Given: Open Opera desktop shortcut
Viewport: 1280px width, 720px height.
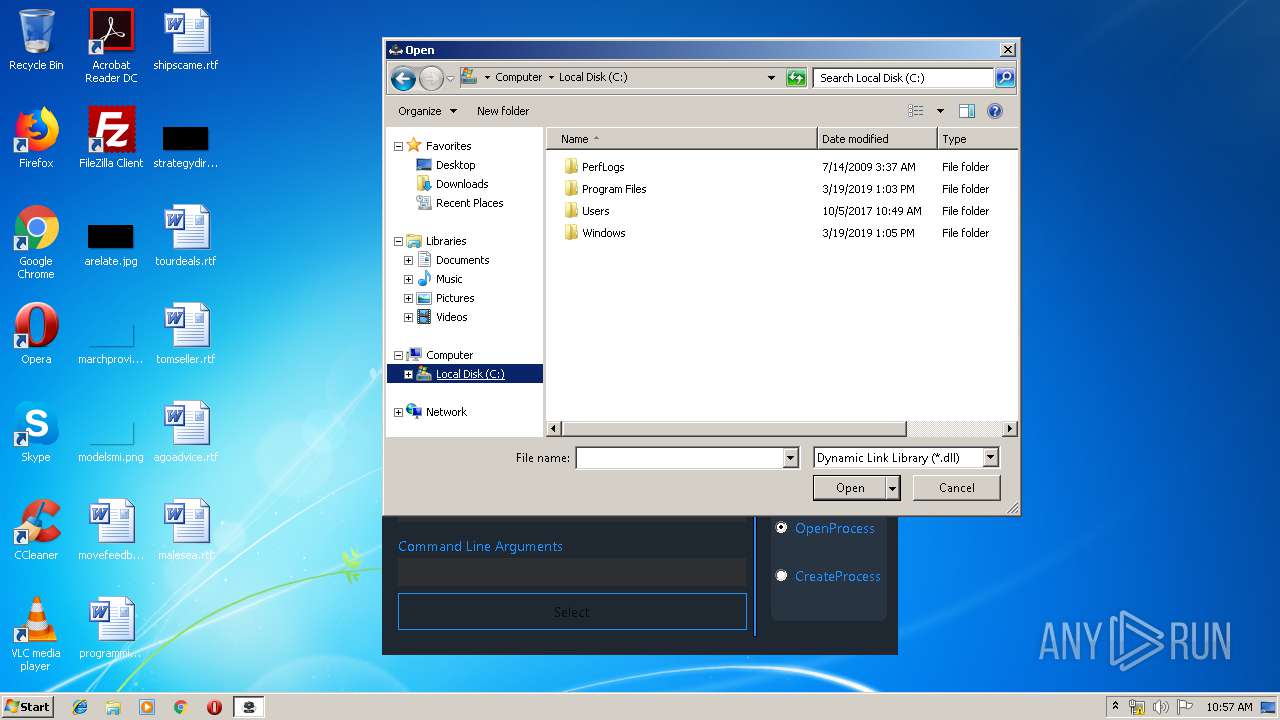Looking at the screenshot, I should (x=36, y=333).
